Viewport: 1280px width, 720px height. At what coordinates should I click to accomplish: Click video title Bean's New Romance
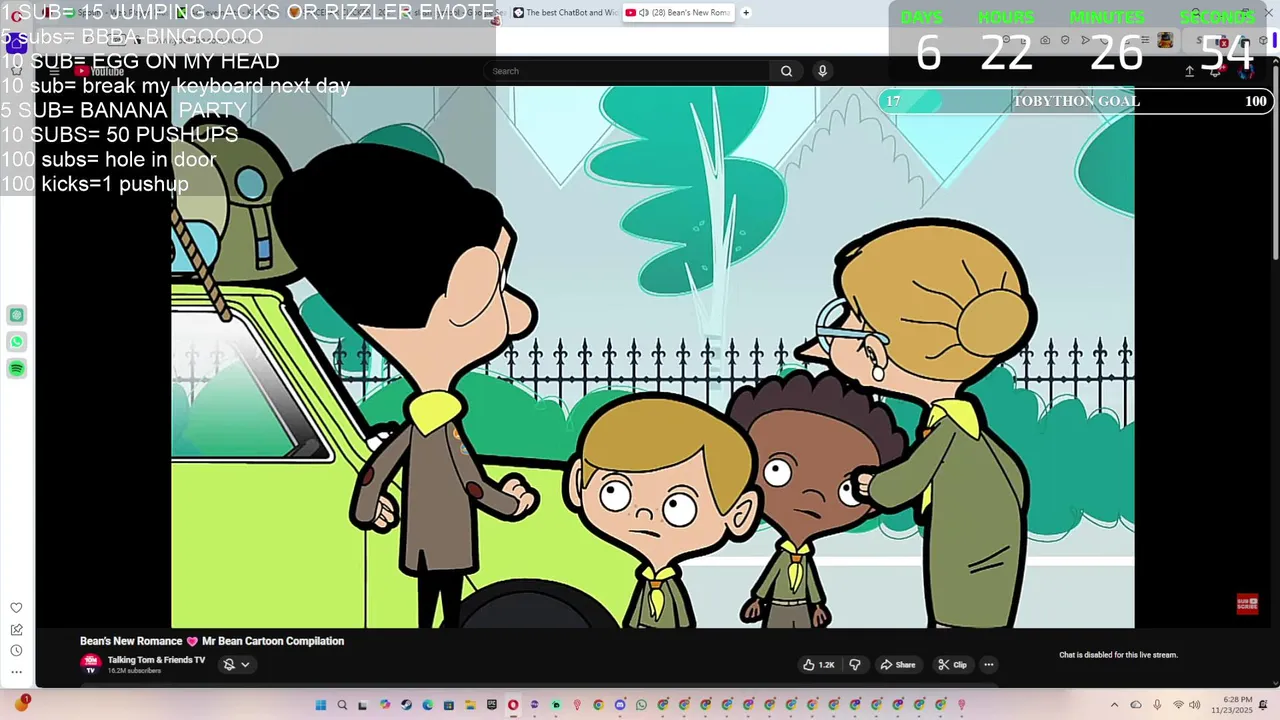tap(212, 641)
